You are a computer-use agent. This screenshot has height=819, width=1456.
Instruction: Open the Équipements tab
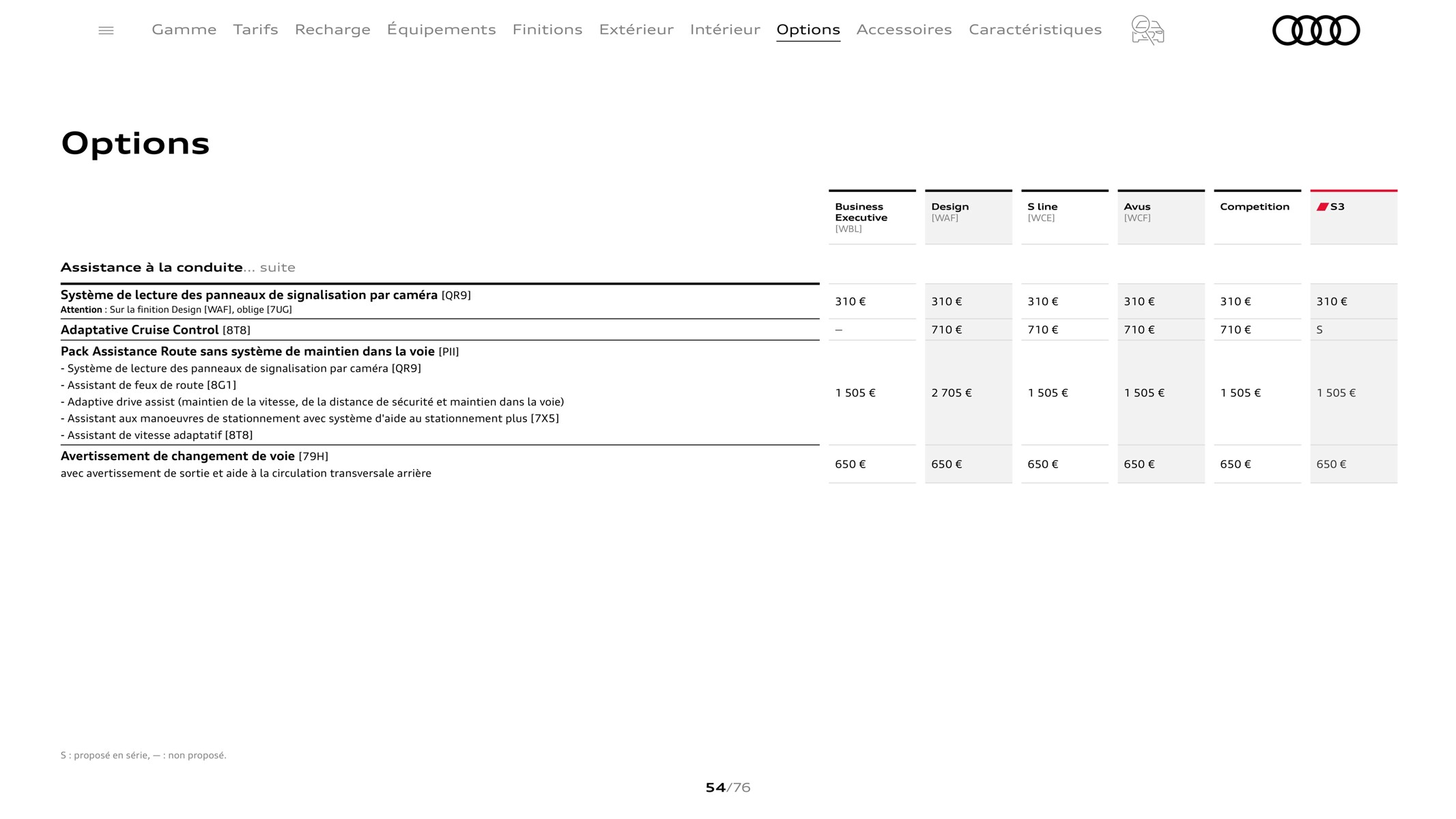[x=441, y=29]
